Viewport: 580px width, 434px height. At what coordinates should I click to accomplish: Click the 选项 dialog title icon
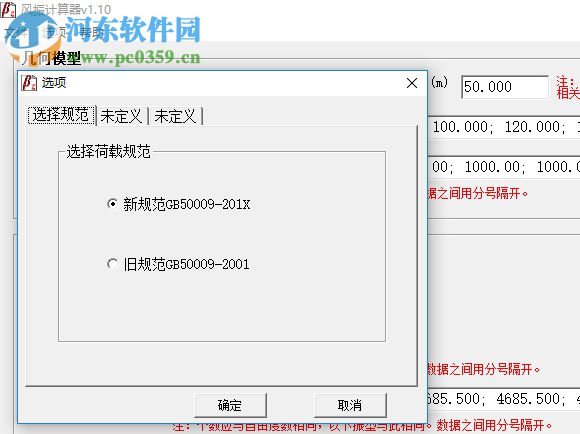pos(29,83)
